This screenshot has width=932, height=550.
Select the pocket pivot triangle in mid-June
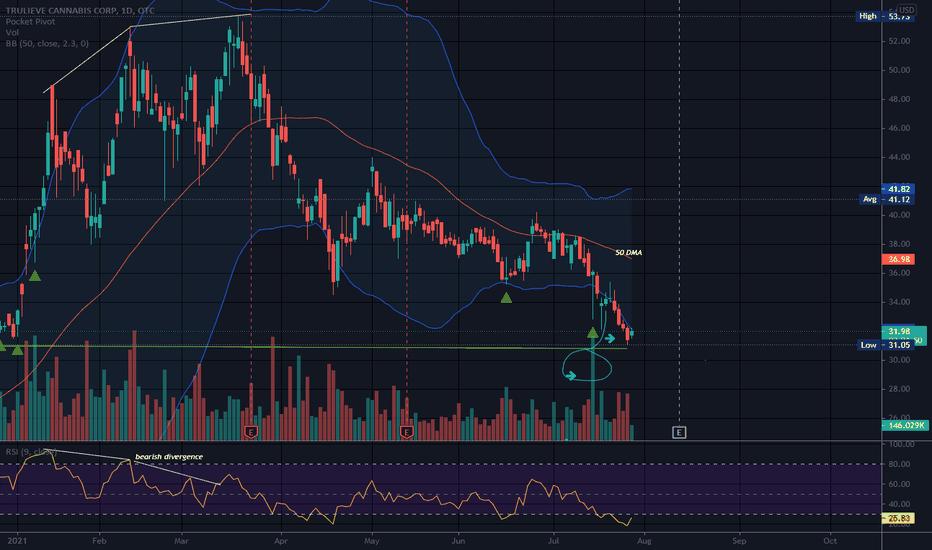pos(506,298)
